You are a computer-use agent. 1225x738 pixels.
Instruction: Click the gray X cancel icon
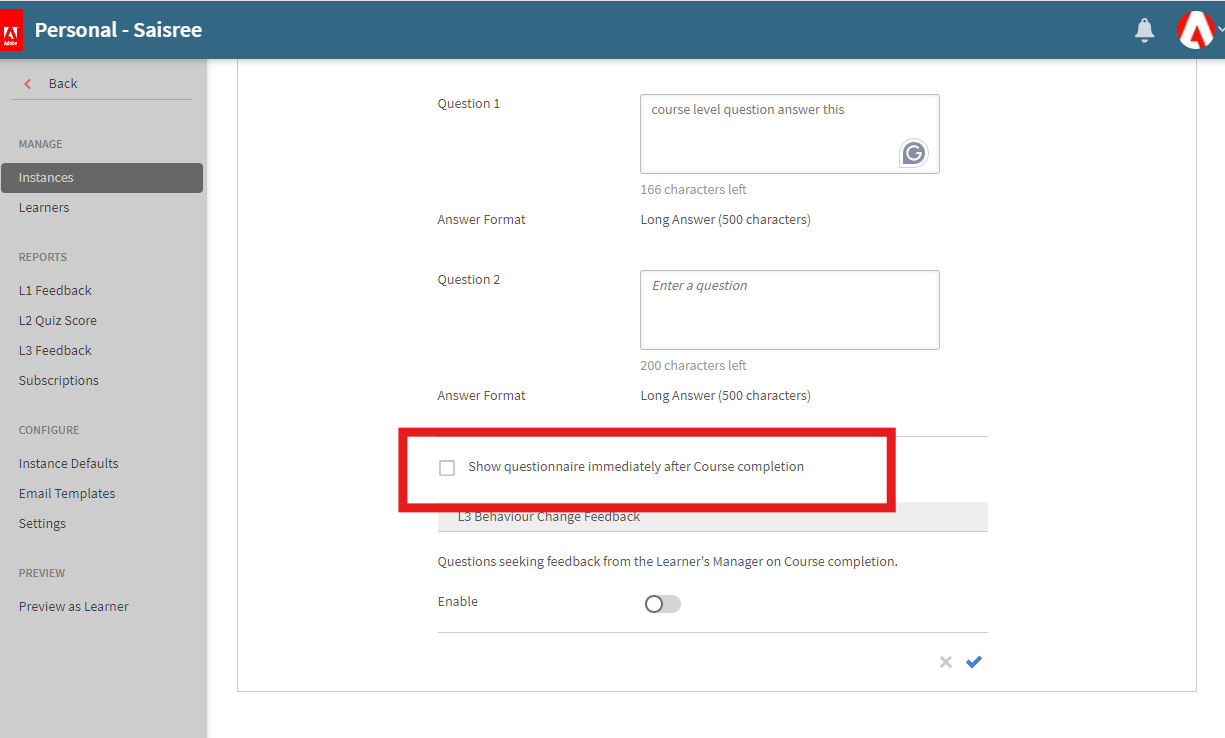point(945,662)
